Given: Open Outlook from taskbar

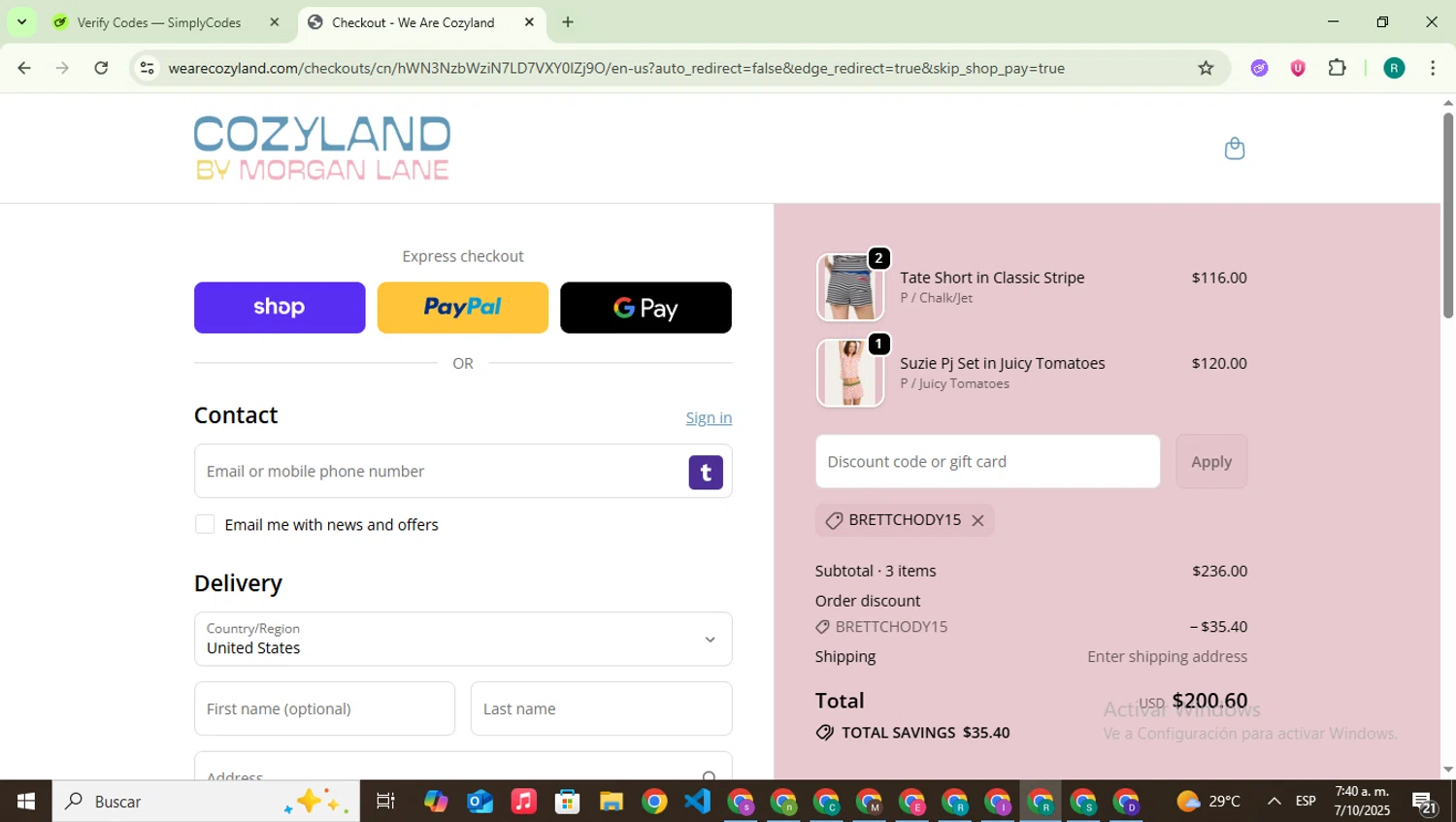Looking at the screenshot, I should click(480, 802).
